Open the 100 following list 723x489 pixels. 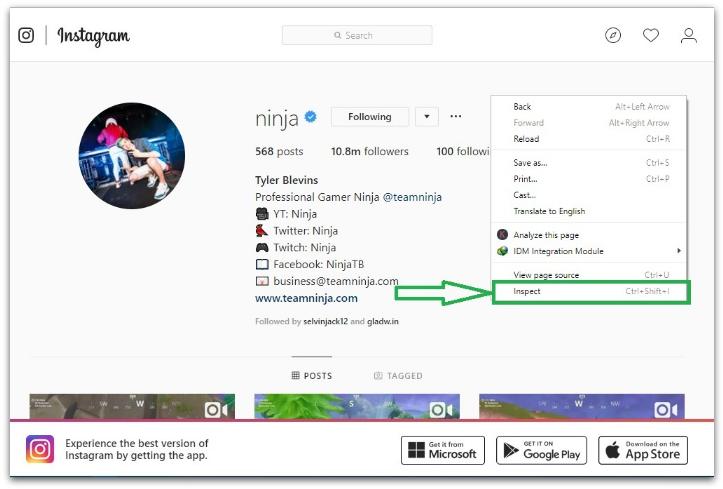[x=463, y=151]
